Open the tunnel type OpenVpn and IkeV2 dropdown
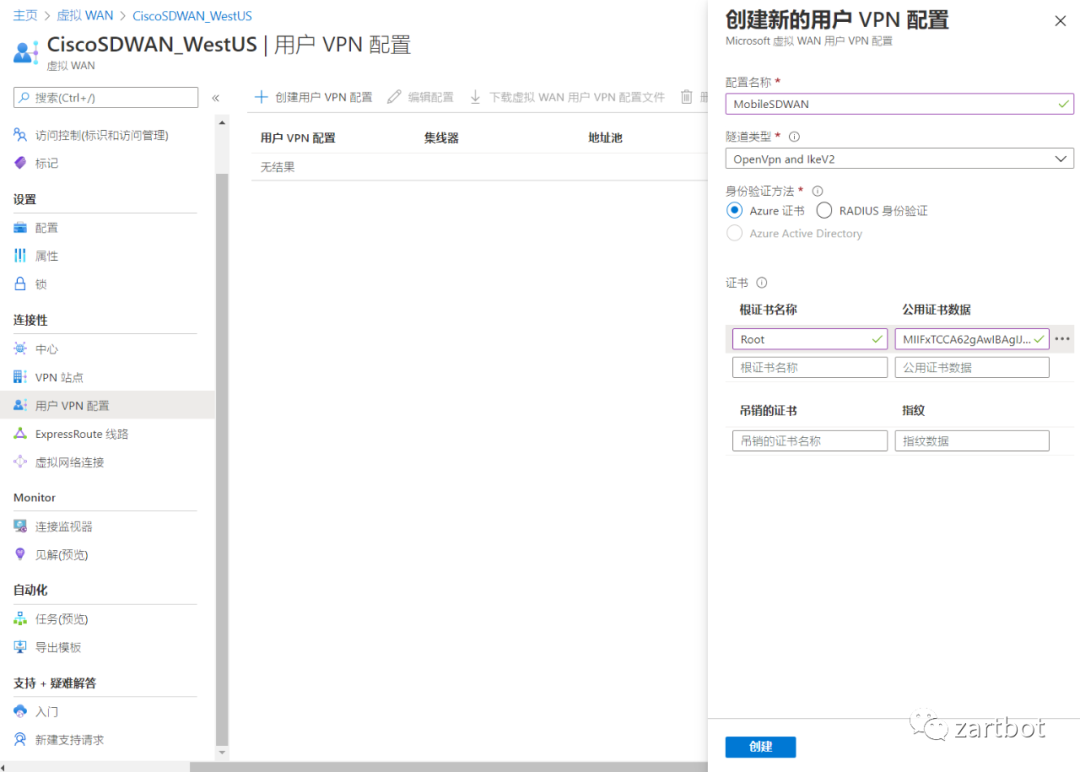Screen dimensions: 1080x772 tap(900, 159)
